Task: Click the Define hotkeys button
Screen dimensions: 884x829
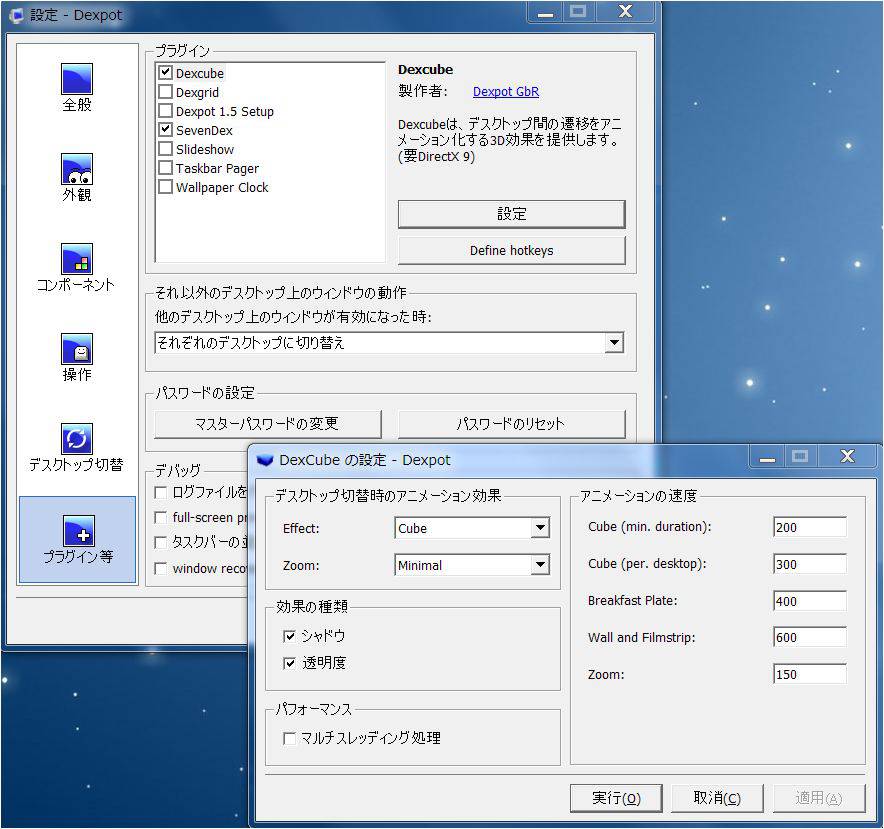Action: click(x=511, y=250)
